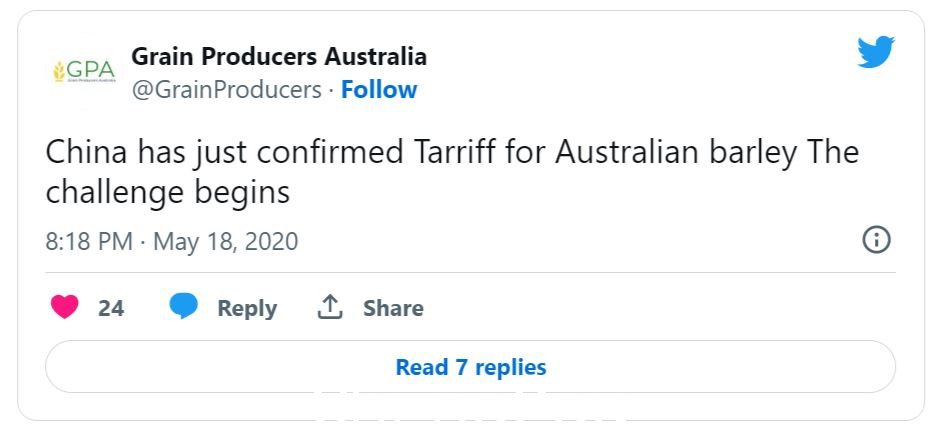This screenshot has height=434, width=940.
Task: Open the Twitter info circle icon
Action: (876, 240)
